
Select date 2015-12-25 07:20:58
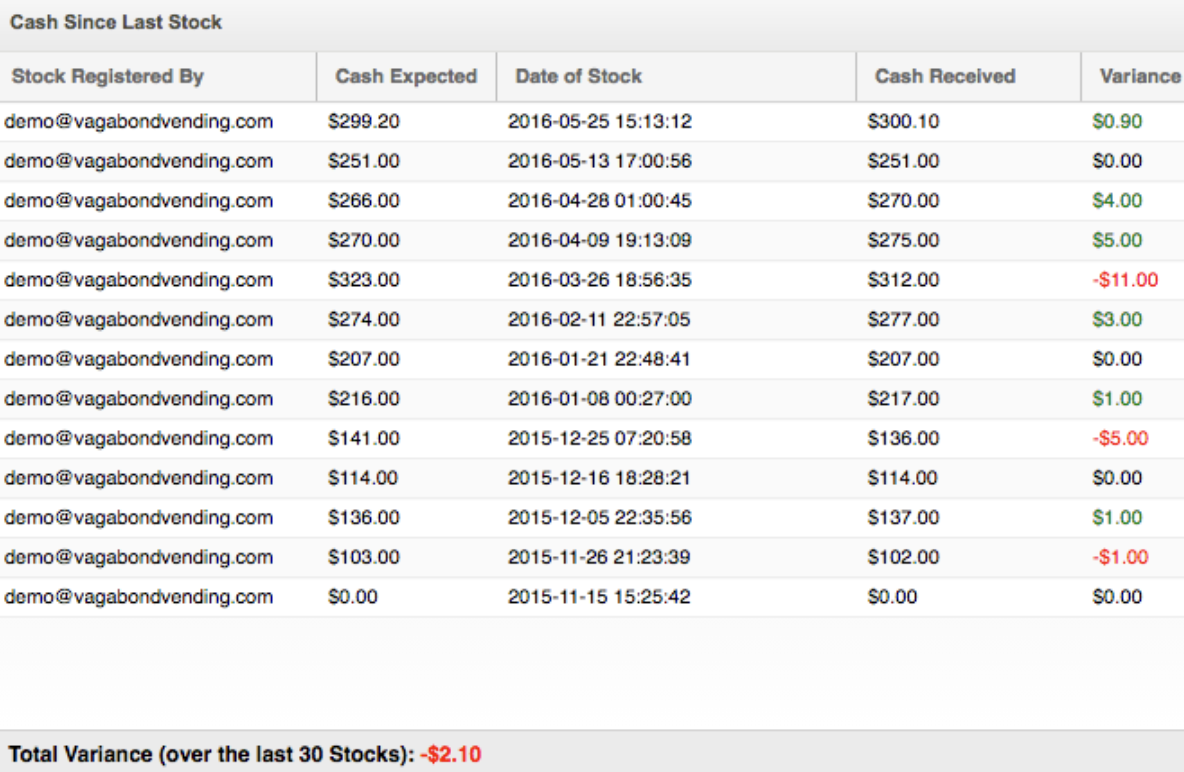pyautogui.click(x=600, y=439)
